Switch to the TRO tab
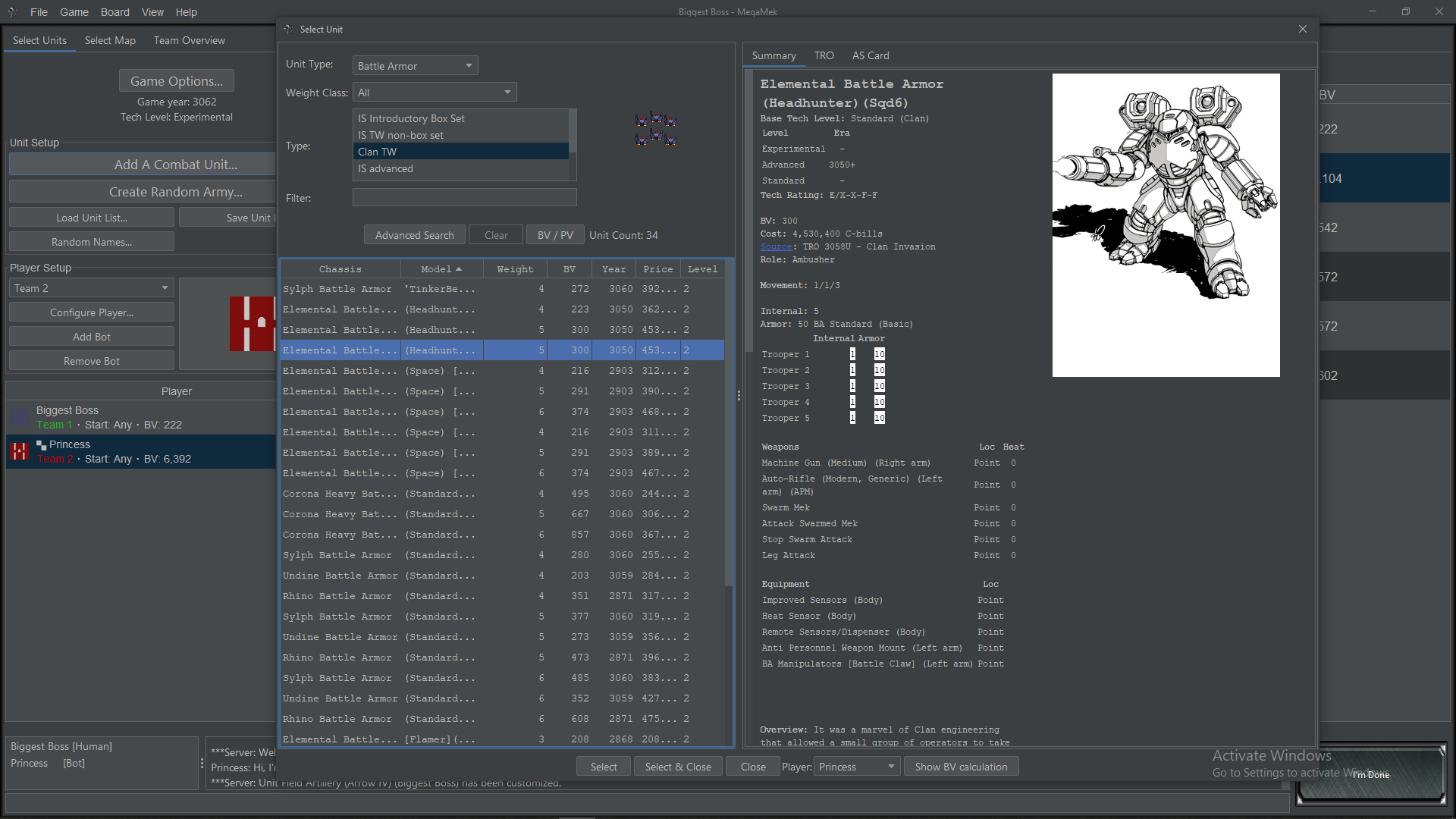 [x=824, y=55]
